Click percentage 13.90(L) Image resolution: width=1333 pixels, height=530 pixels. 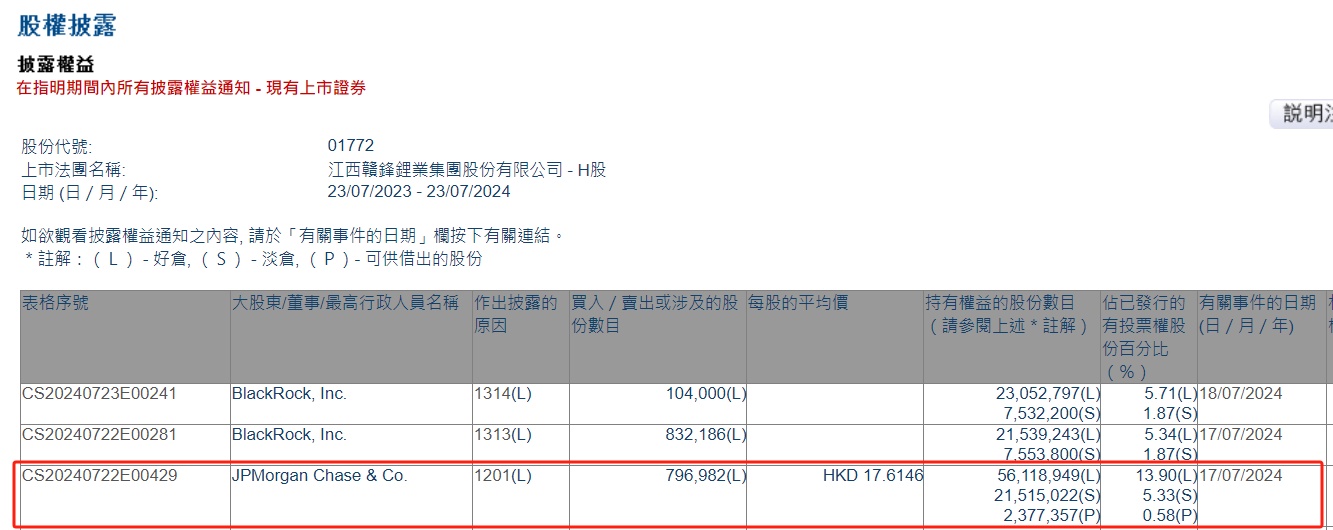1166,476
